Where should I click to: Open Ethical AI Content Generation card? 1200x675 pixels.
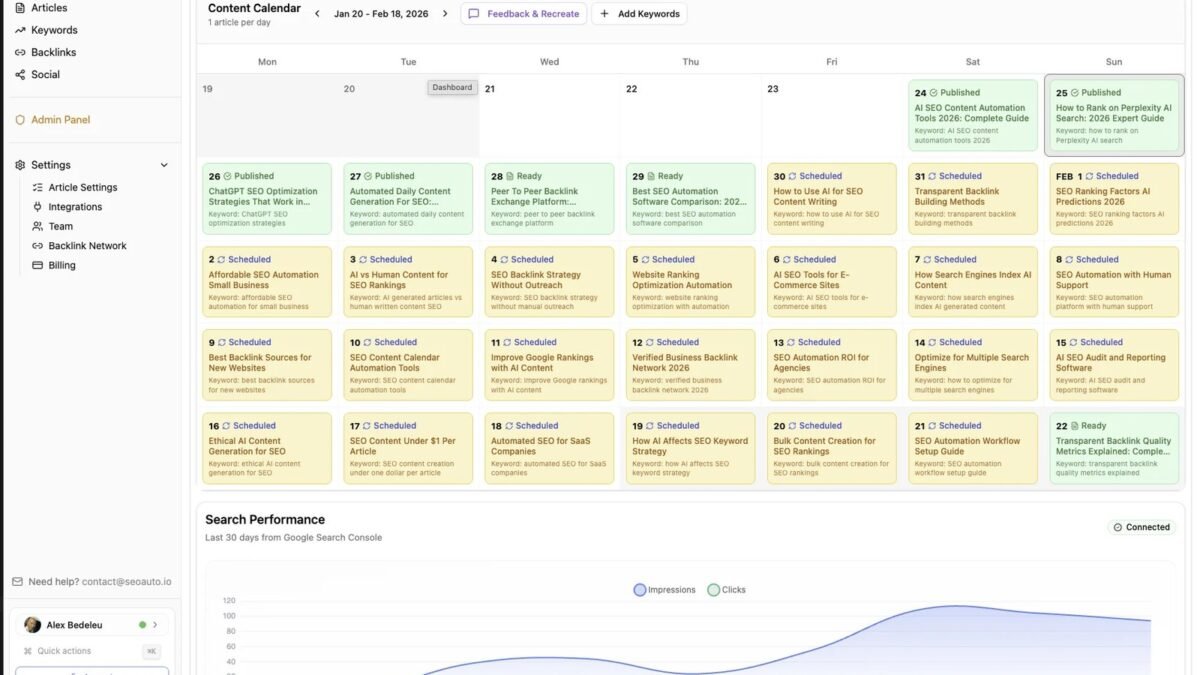coord(267,449)
